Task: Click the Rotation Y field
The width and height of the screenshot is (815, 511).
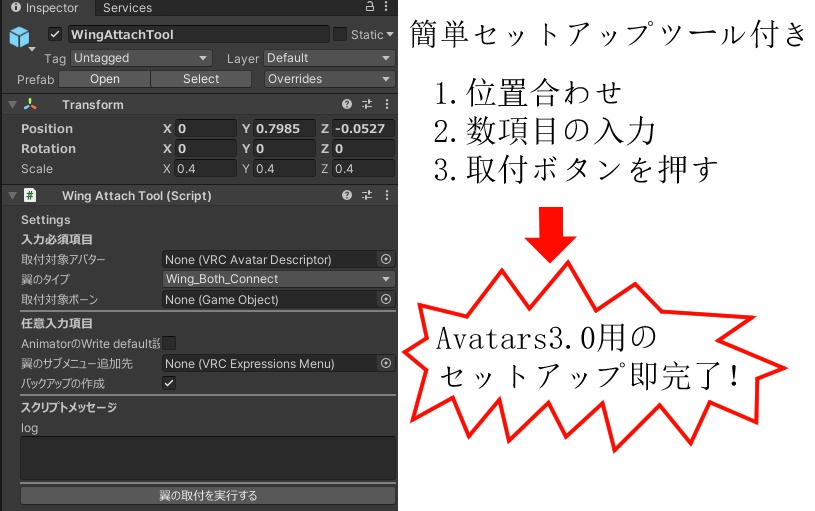Action: click(x=284, y=149)
